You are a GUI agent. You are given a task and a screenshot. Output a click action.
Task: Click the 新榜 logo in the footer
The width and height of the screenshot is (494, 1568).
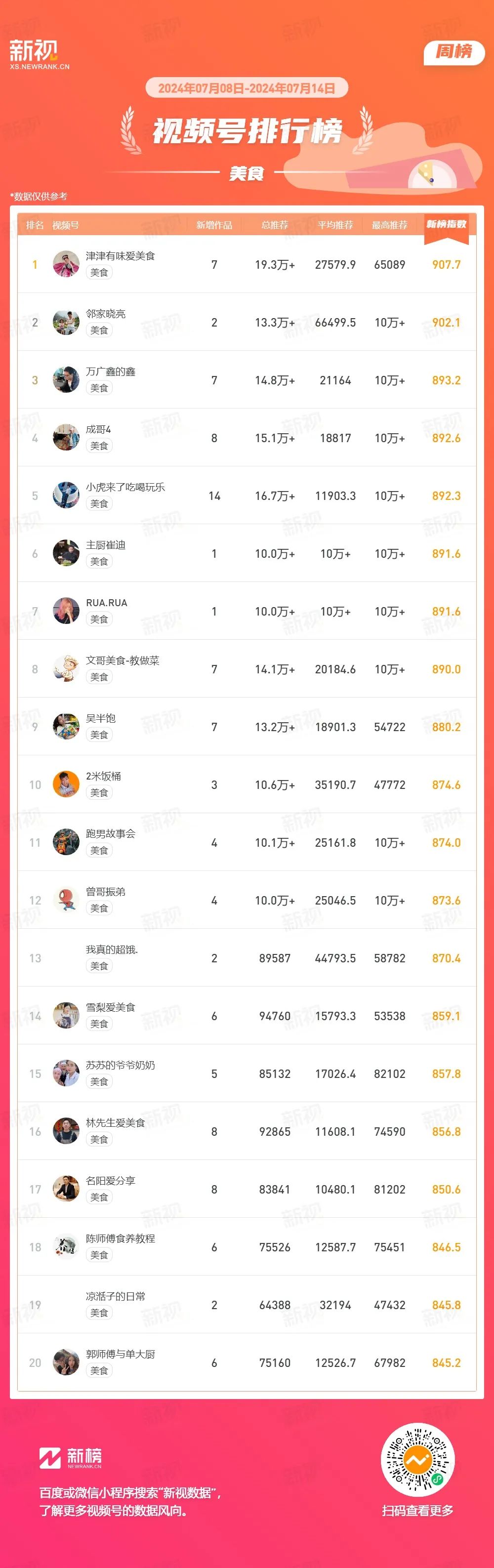(x=71, y=1458)
